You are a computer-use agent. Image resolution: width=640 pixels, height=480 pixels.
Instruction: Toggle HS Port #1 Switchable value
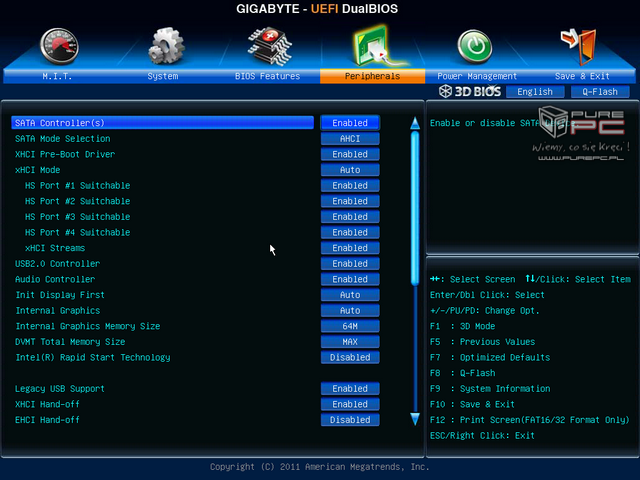pos(350,185)
